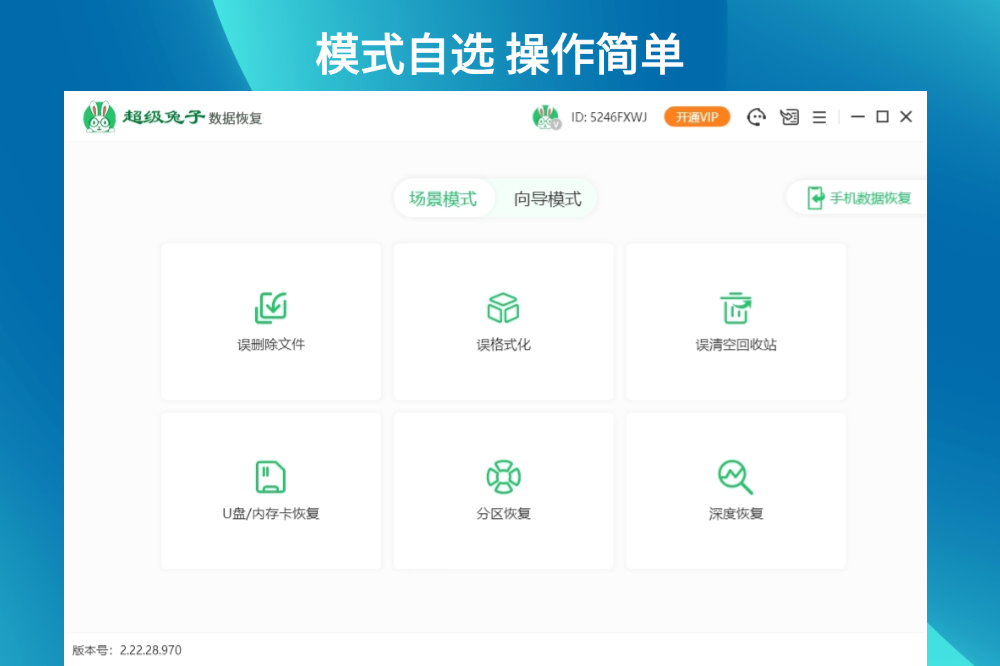Select the 误格式化 box icon
The width and height of the screenshot is (1000, 666).
pyautogui.click(x=503, y=308)
